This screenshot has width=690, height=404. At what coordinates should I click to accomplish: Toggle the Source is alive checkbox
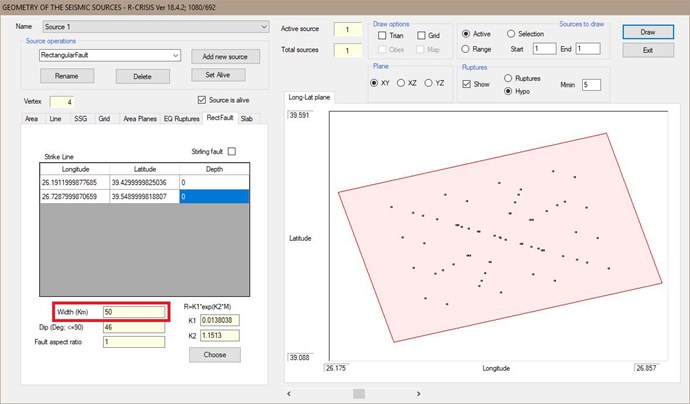tap(202, 100)
